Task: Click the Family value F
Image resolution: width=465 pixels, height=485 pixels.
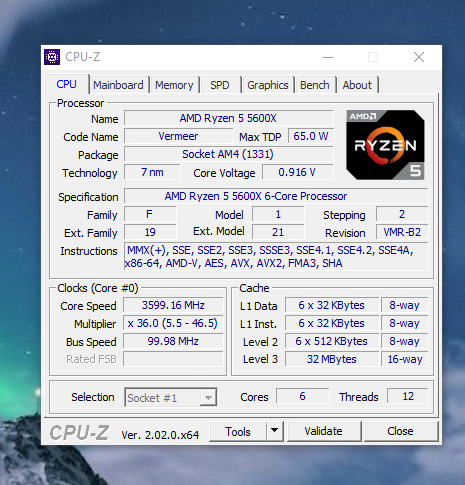Action: coord(150,214)
